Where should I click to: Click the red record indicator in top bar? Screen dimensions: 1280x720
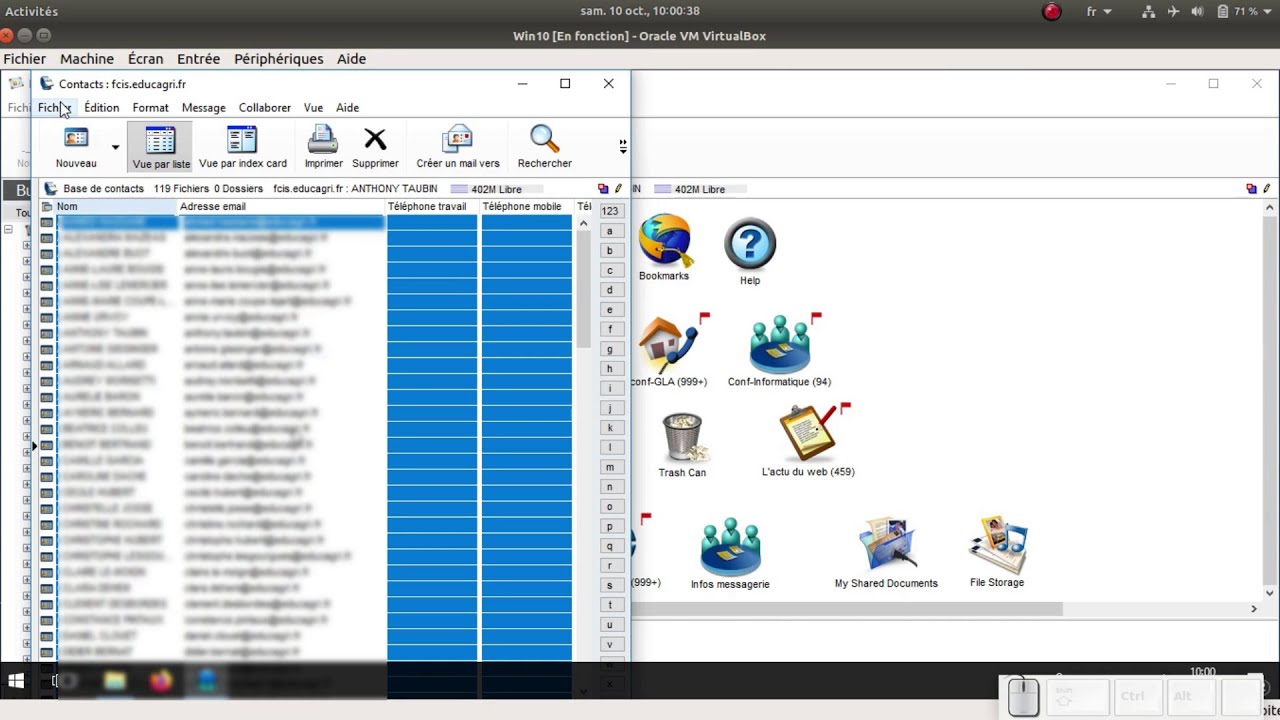pos(1052,12)
